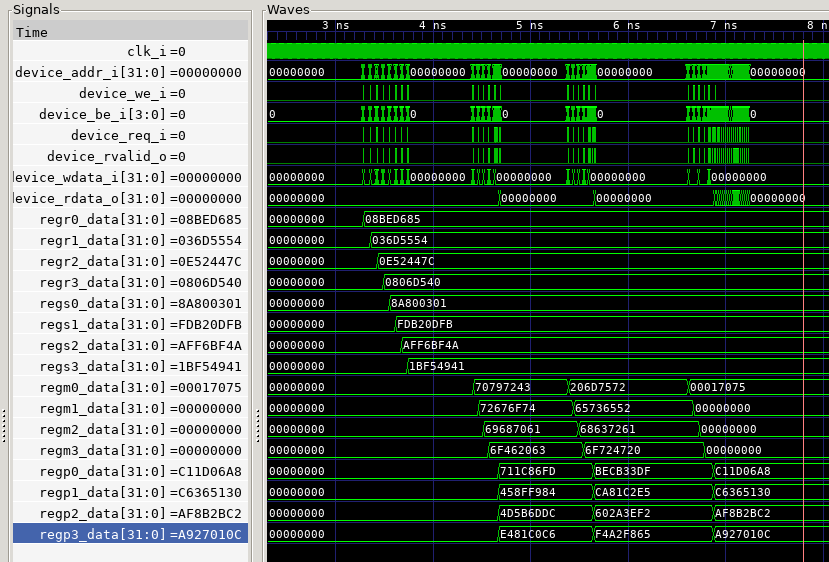This screenshot has width=829, height=562.
Task: Click waveform value 602A3EF2 on regp2_data
Action: coord(623,513)
